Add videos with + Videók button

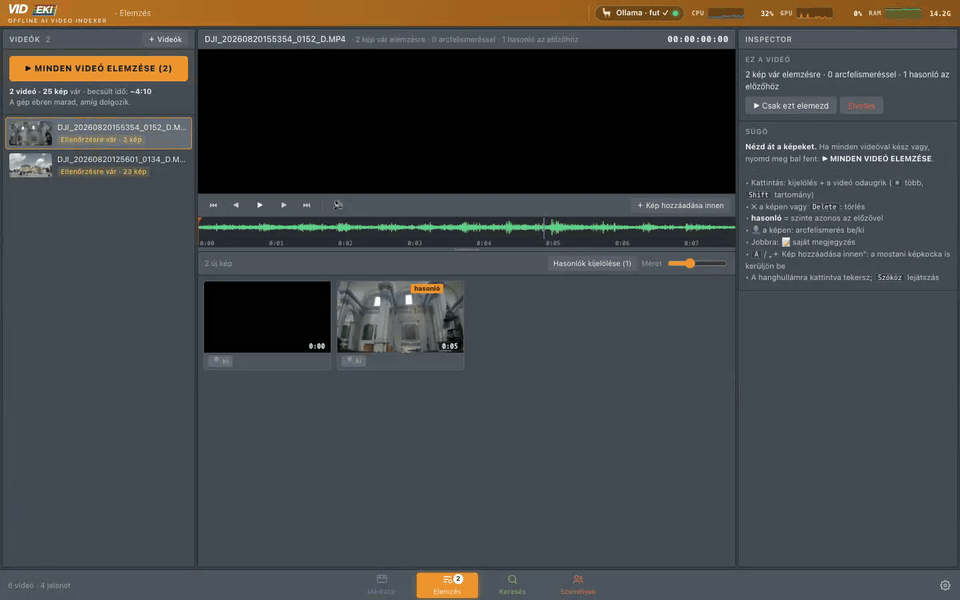165,39
